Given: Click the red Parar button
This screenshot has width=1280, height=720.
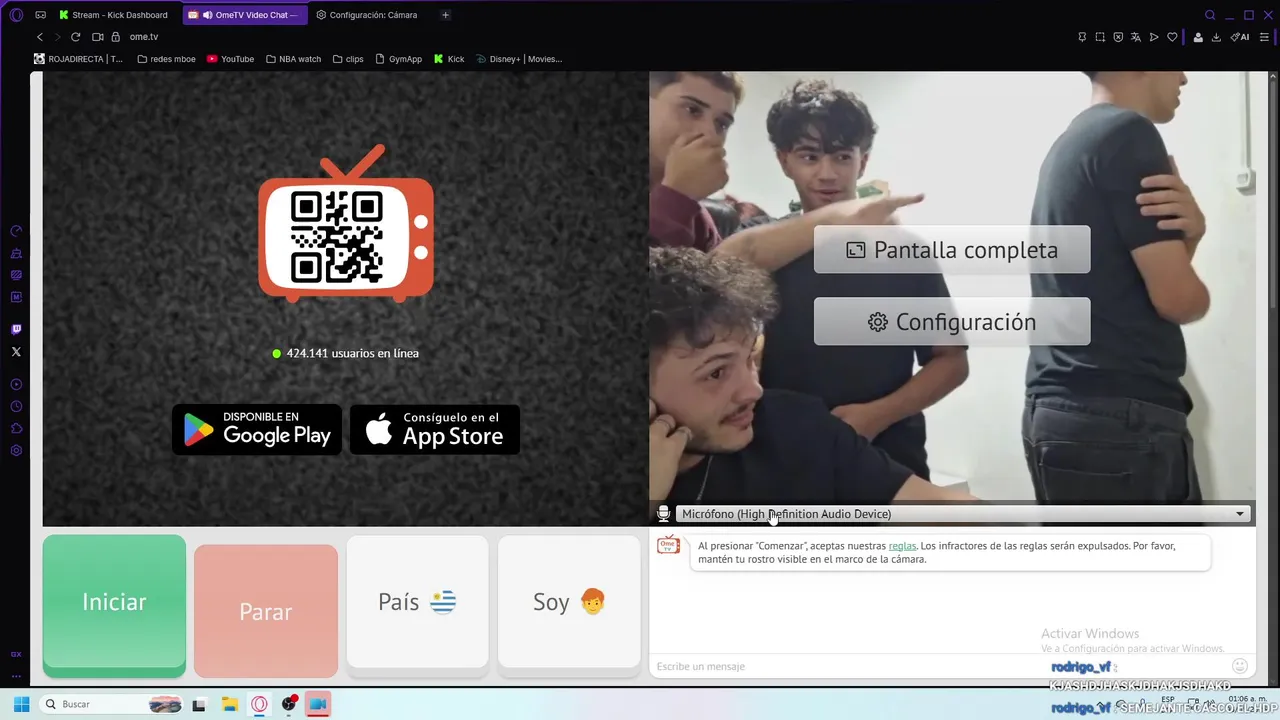Looking at the screenshot, I should click(x=266, y=611).
